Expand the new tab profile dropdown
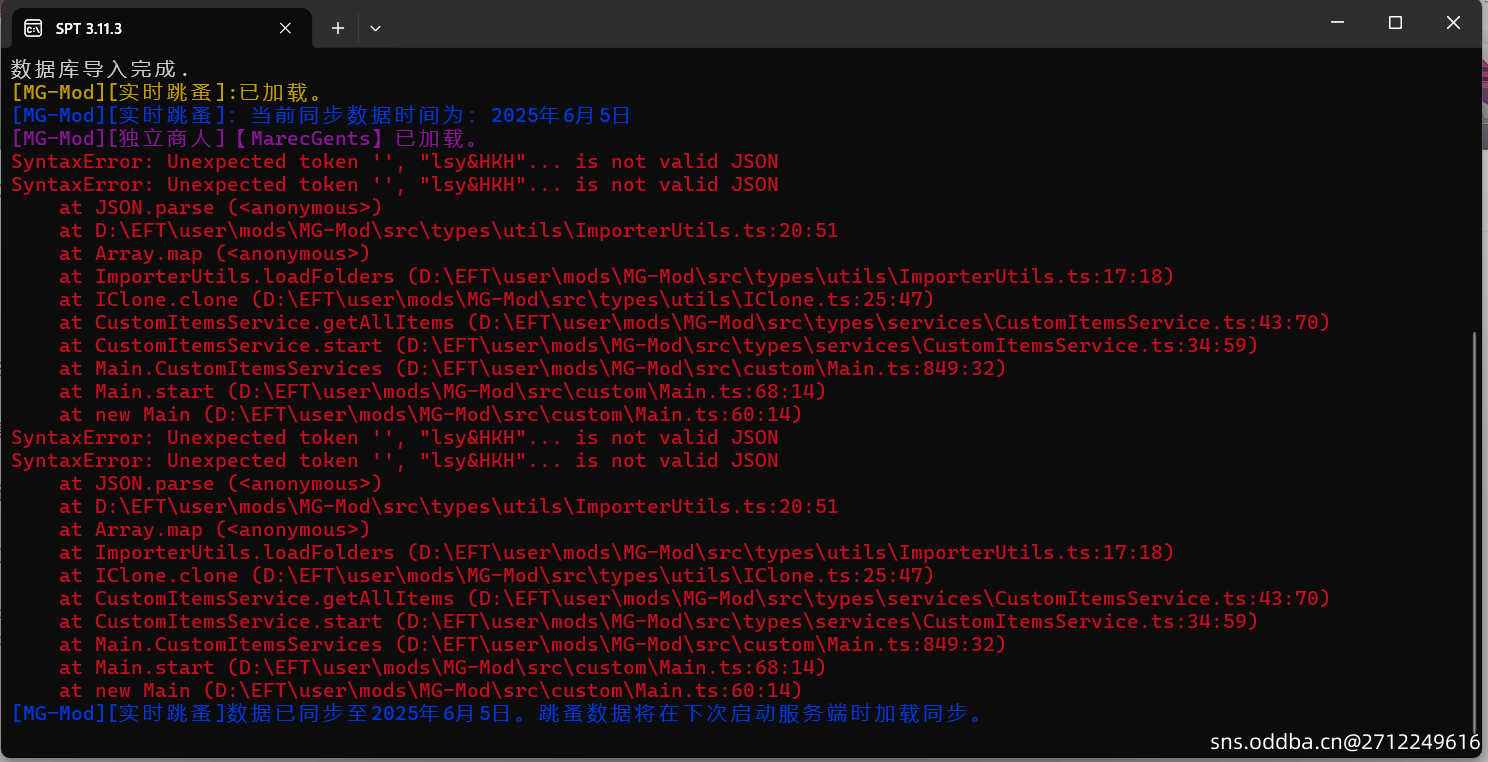The image size is (1488, 762). point(375,28)
